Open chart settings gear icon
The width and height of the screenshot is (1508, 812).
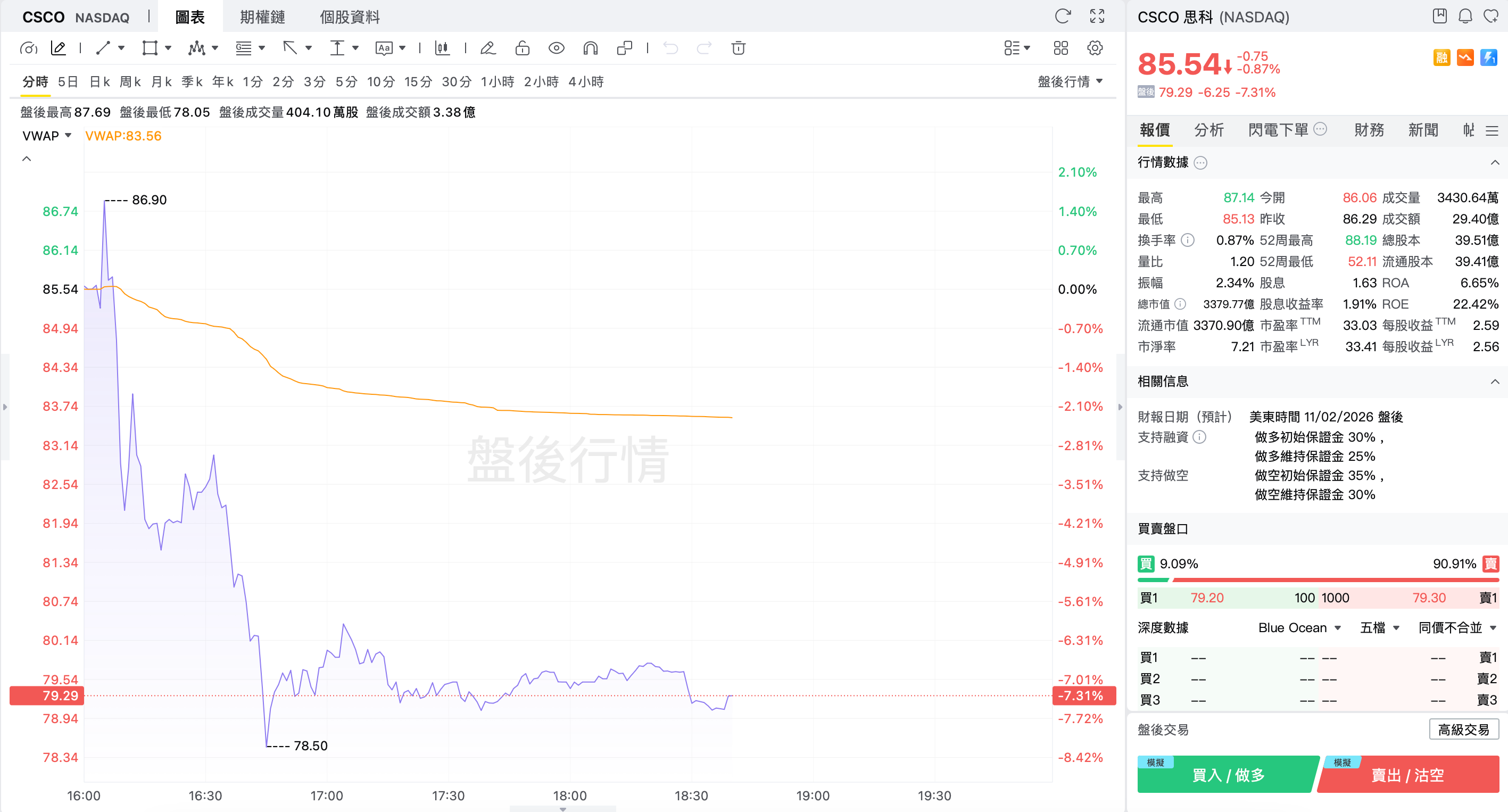pyautogui.click(x=1095, y=48)
